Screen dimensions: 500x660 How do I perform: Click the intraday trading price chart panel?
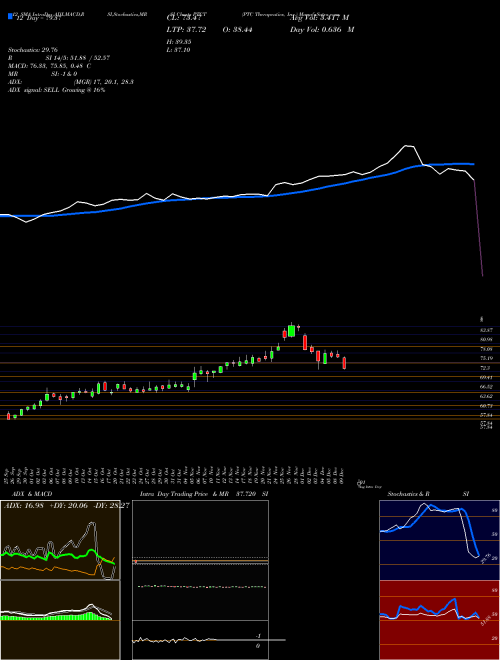[x=200, y=560]
